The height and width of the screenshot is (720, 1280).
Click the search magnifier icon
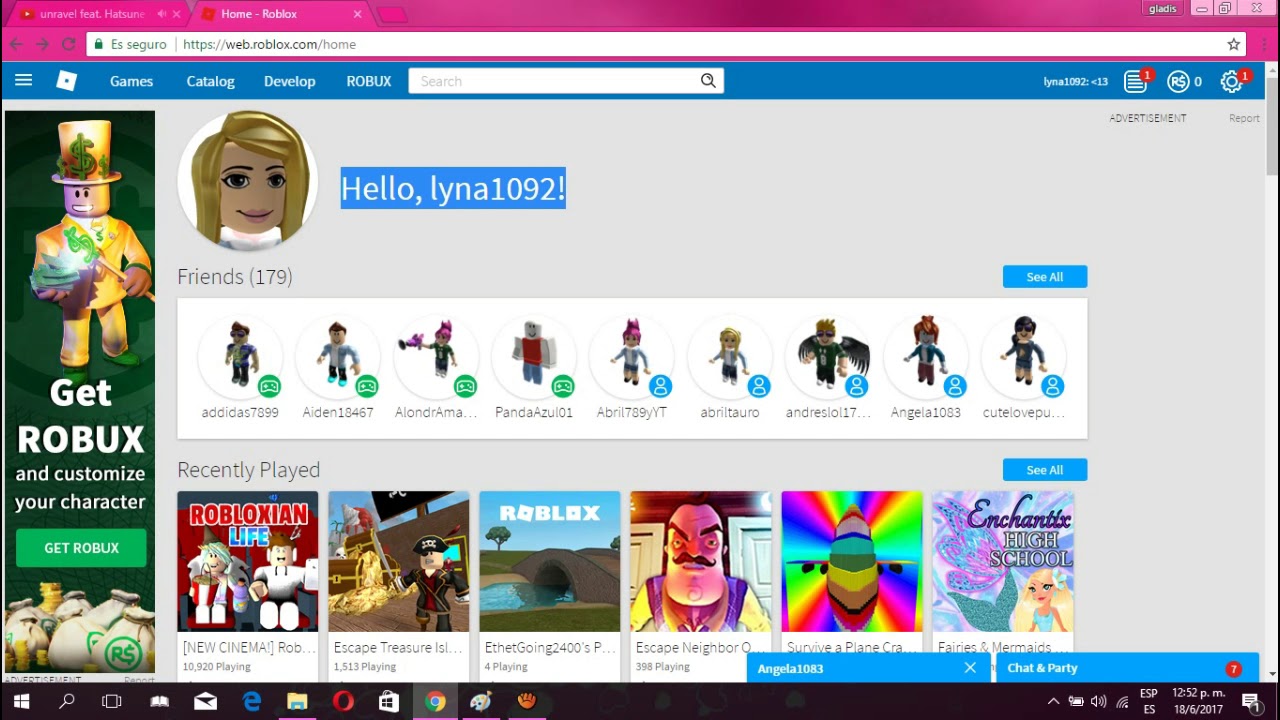[x=708, y=81]
